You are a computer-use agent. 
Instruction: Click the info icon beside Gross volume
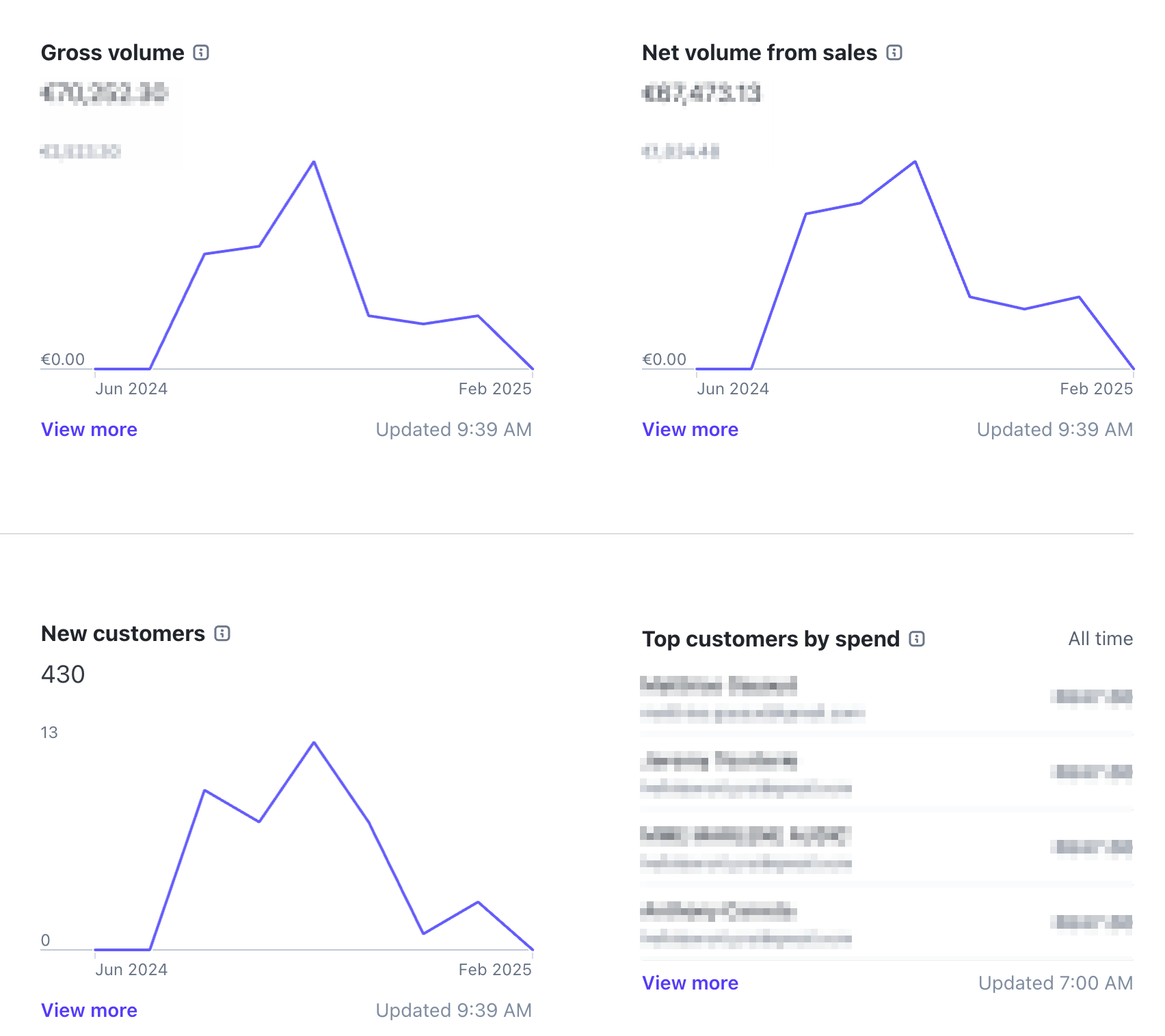tap(201, 53)
